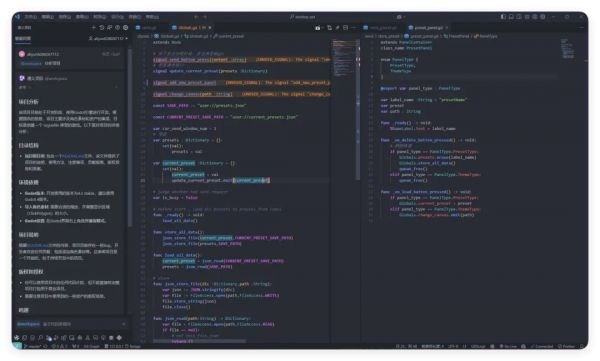
Task: Toggle primary sidebar layout icon in title bar
Action: 503,17
